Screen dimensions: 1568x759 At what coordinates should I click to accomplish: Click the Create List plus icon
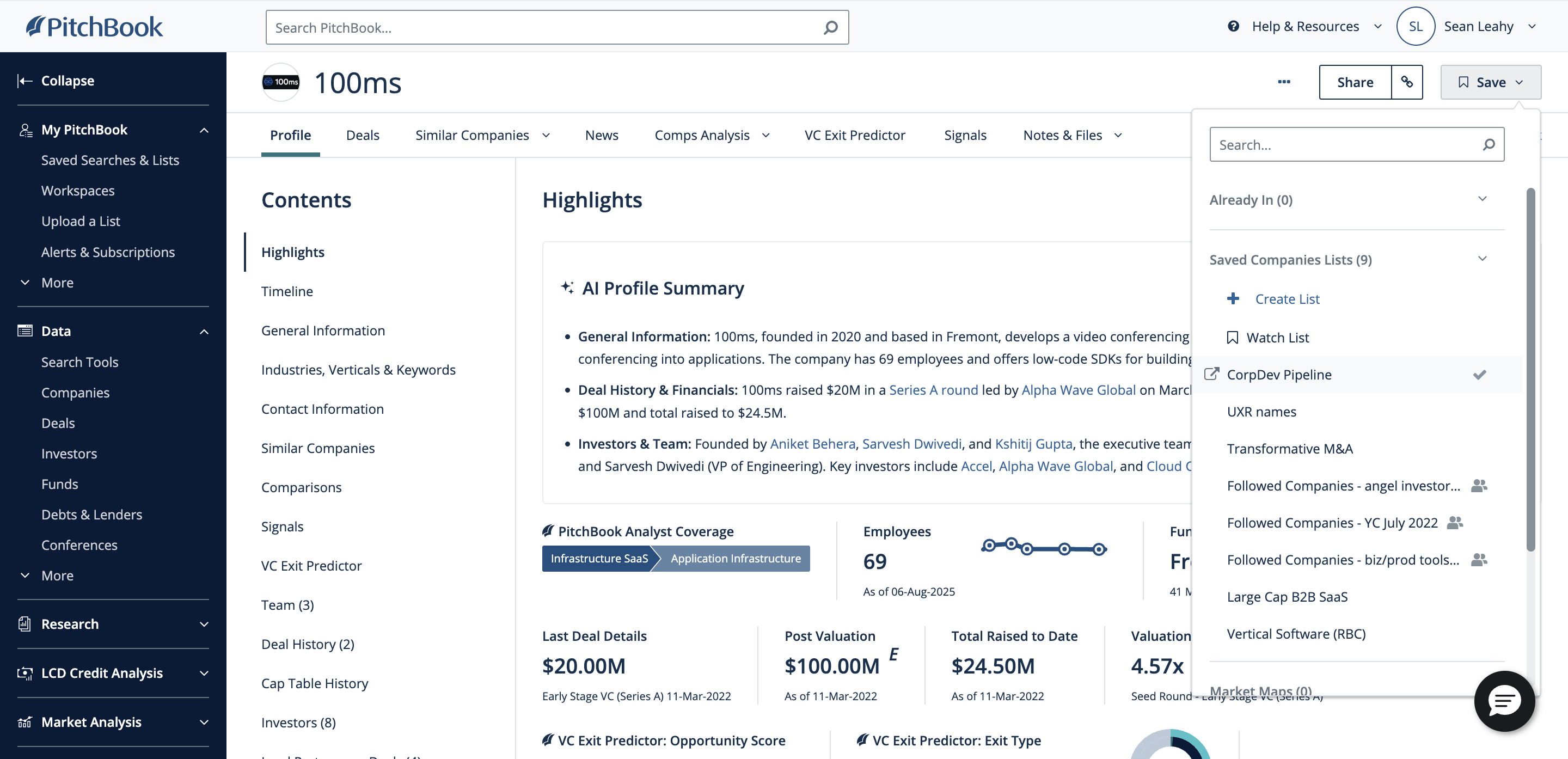click(1233, 298)
